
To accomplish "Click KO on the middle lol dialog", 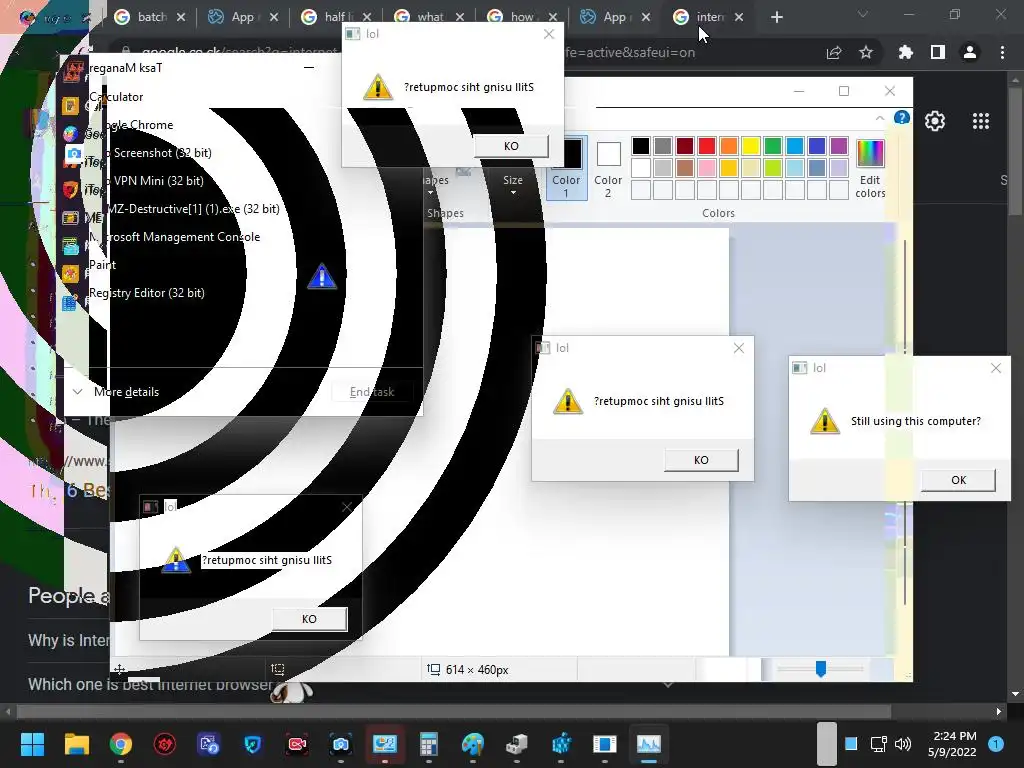I will (x=701, y=460).
